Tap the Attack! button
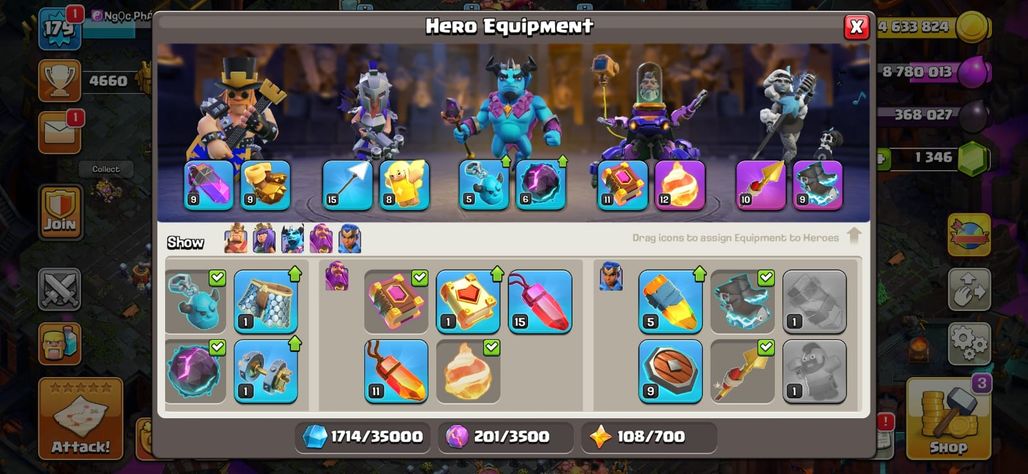Screen dimensions: 1028x474 pyautogui.click(x=81, y=419)
